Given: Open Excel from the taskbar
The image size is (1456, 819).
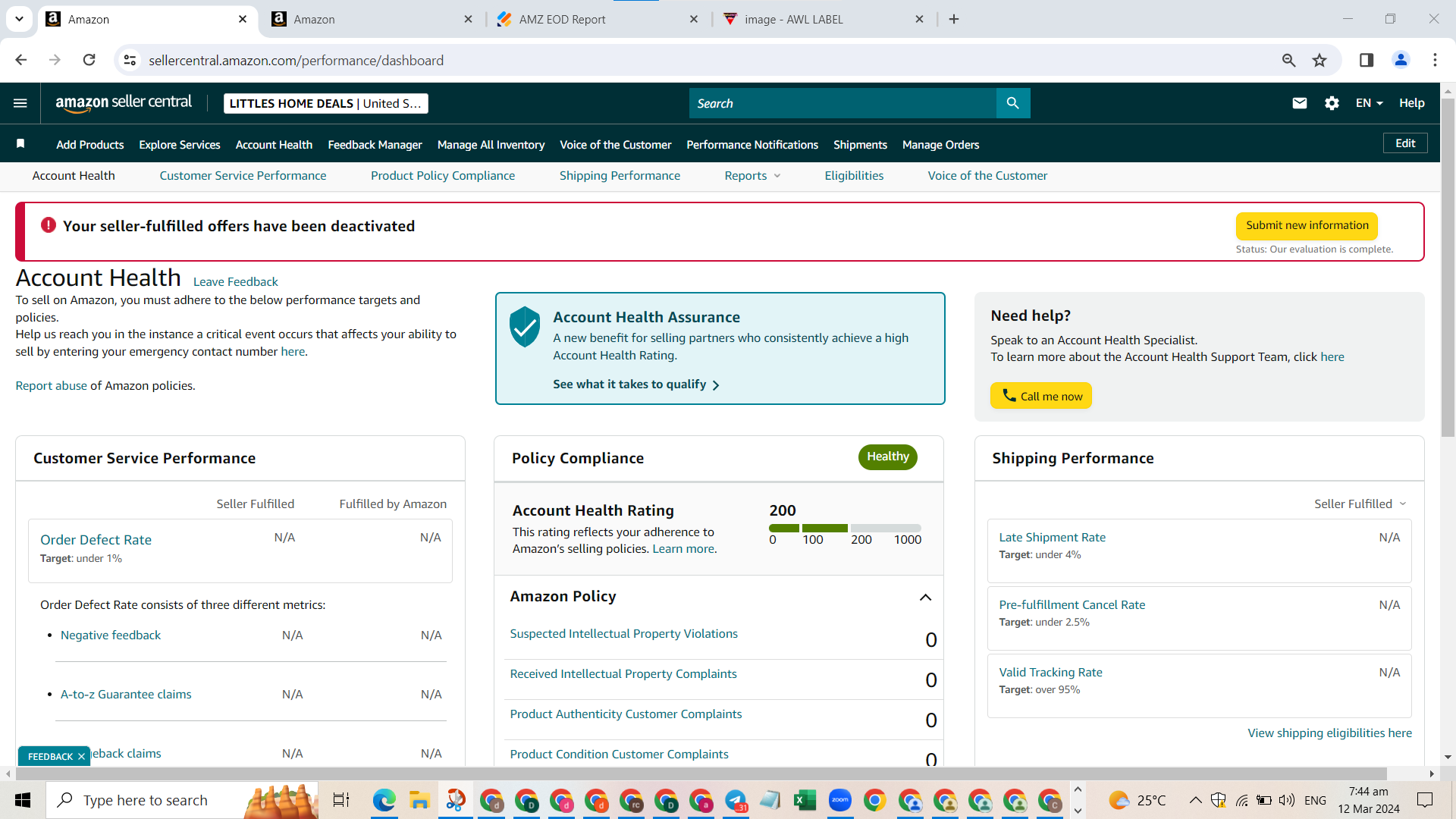Looking at the screenshot, I should [x=805, y=800].
